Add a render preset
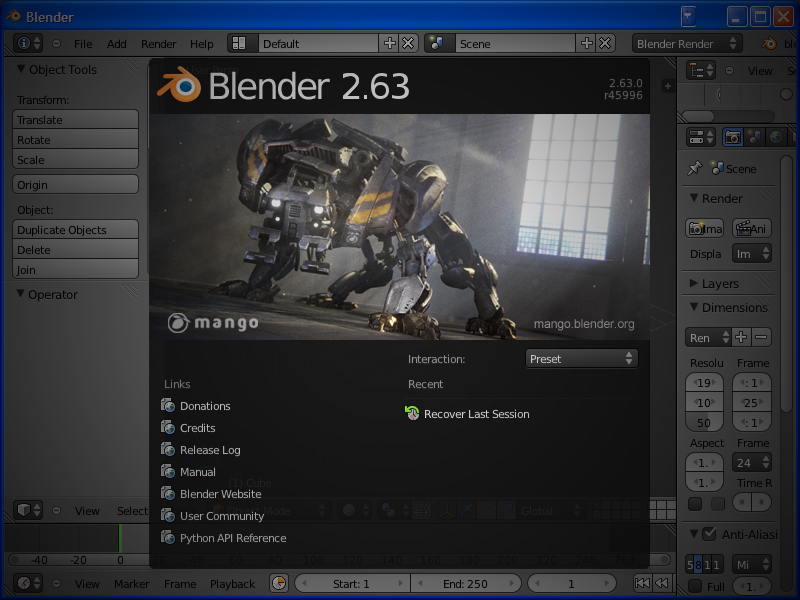800x600 pixels. [741, 337]
